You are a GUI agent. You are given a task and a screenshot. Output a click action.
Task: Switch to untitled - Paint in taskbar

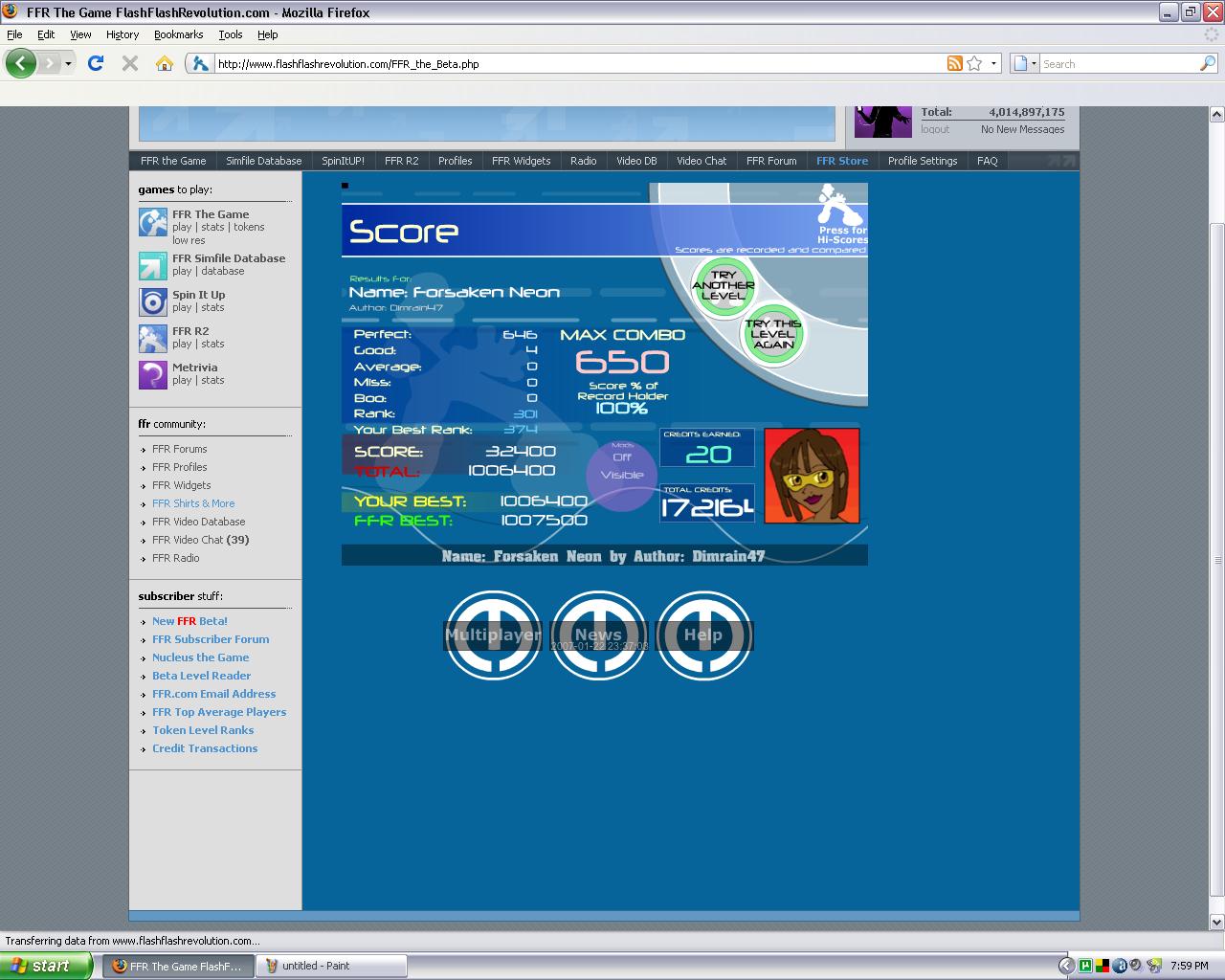point(331,966)
